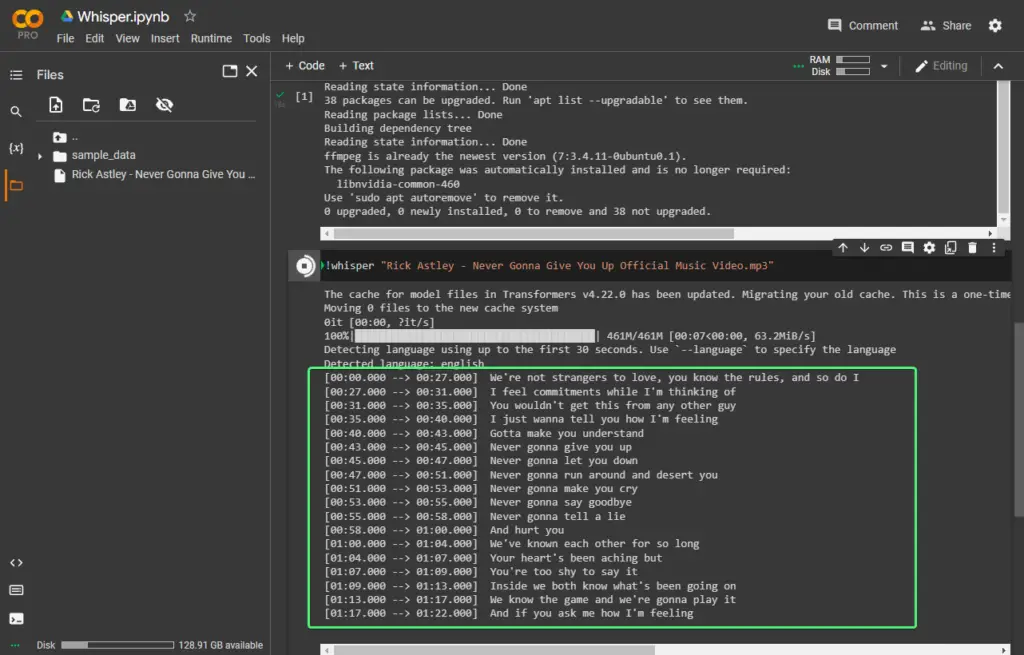
Task: Upload a file to session storage
Action: (x=56, y=104)
